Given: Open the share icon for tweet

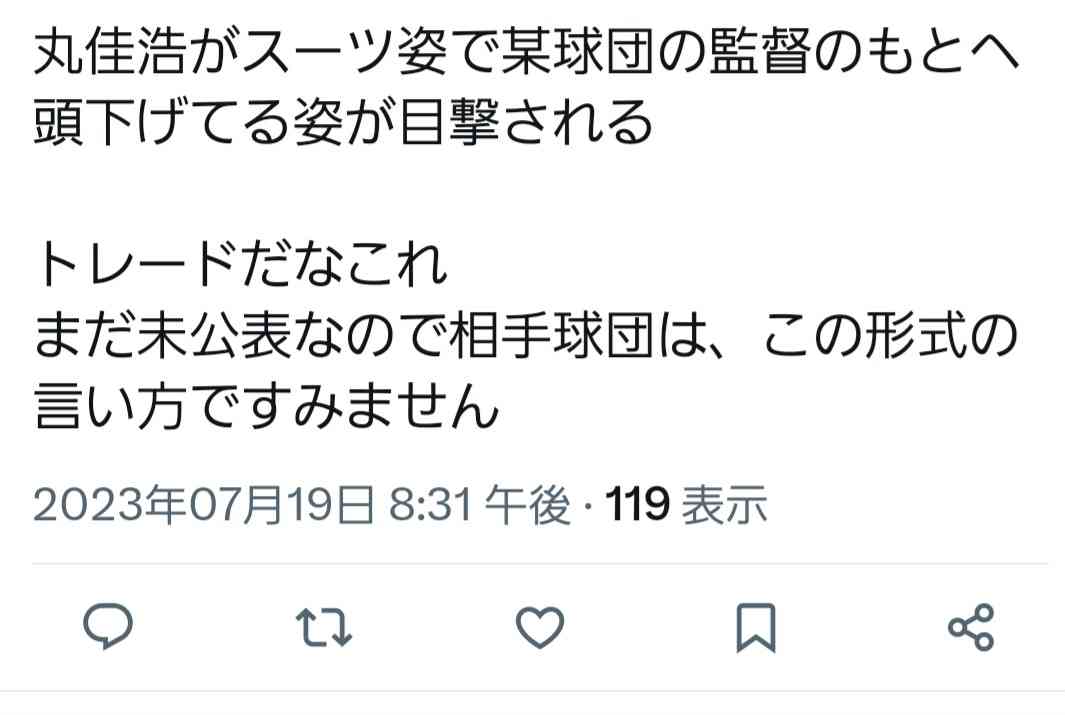Looking at the screenshot, I should click(971, 626).
